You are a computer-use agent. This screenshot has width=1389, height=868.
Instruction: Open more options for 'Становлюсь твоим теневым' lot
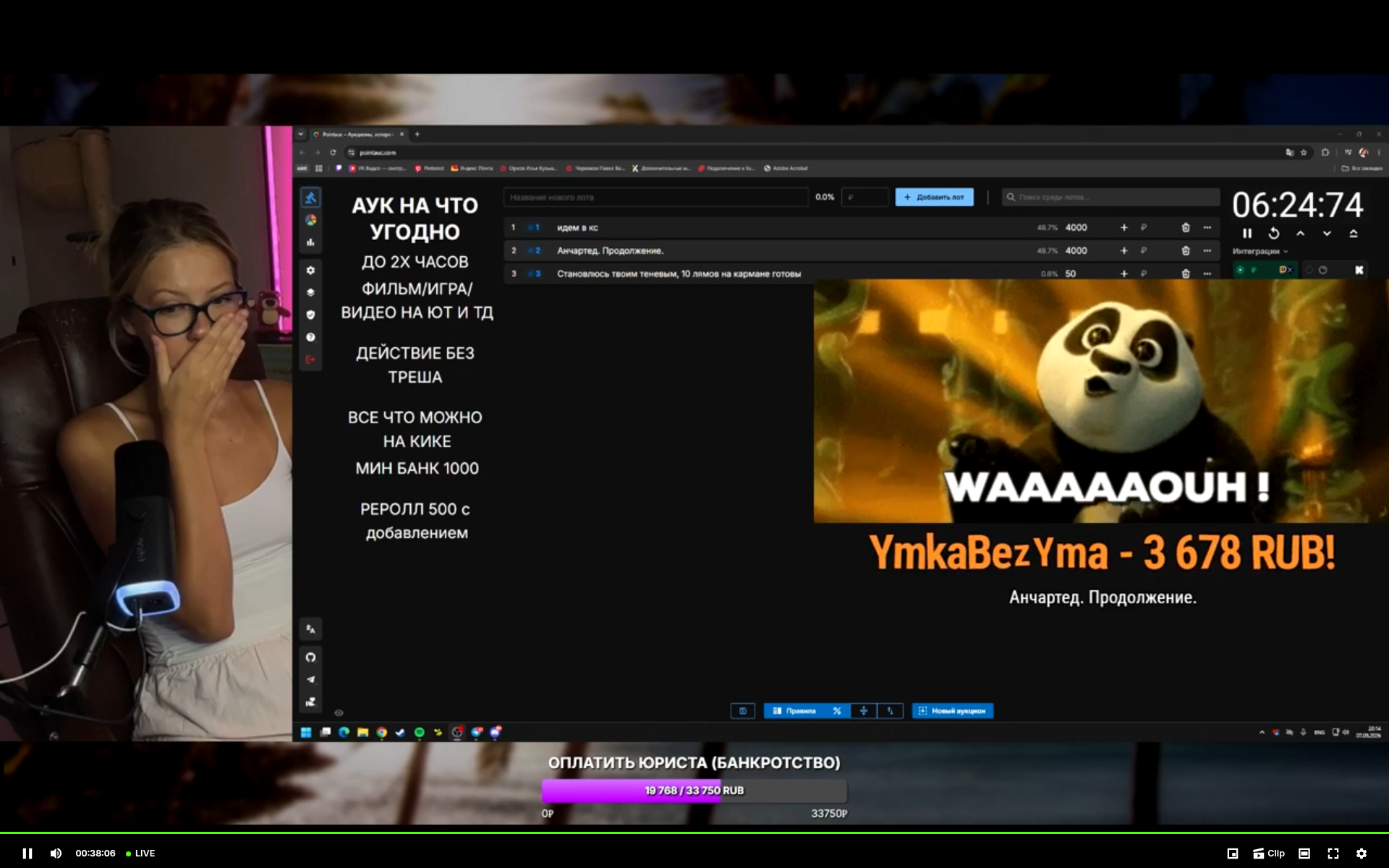pyautogui.click(x=1207, y=273)
